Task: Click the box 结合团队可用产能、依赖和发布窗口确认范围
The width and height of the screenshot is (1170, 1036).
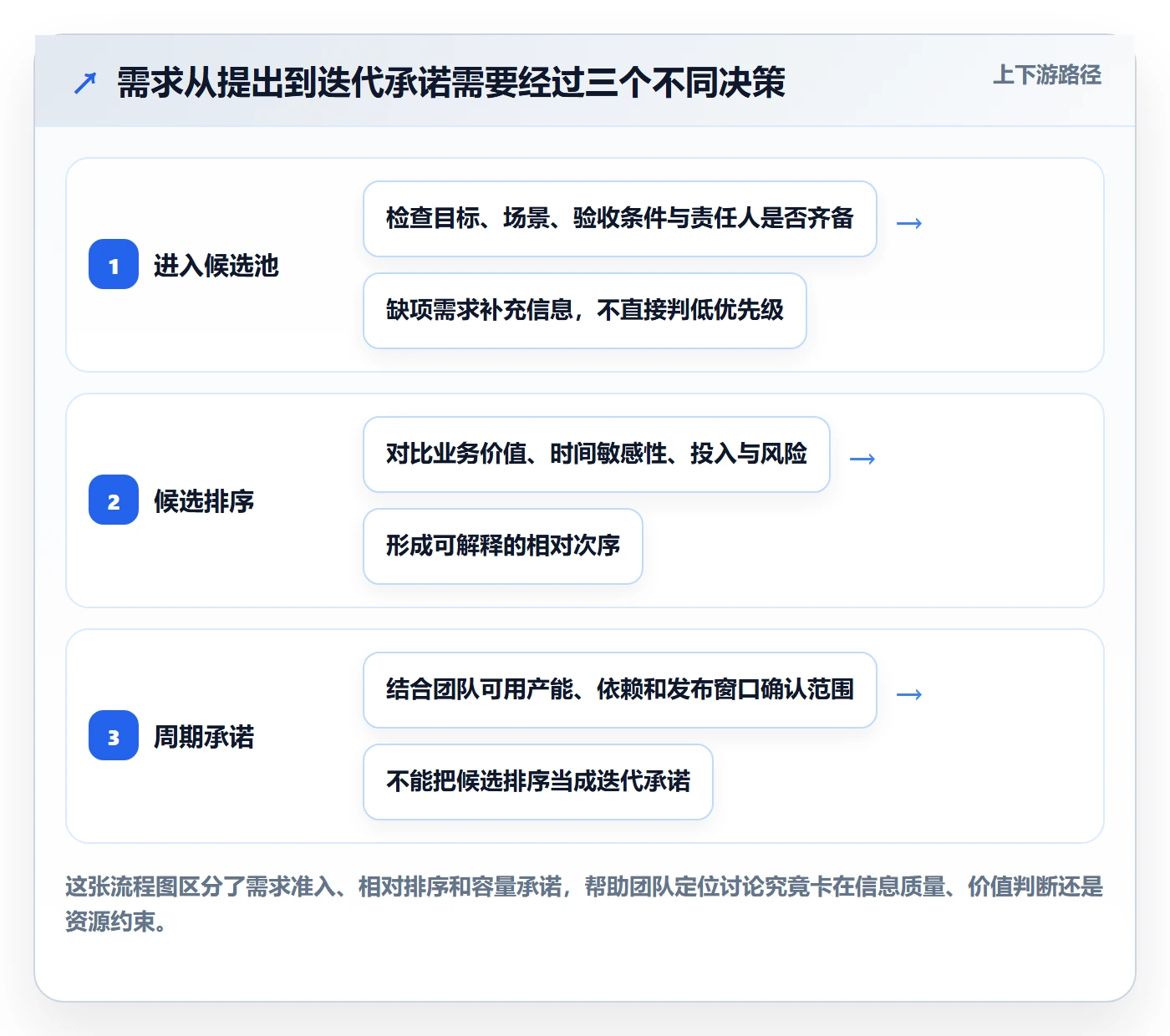Action: click(x=620, y=690)
